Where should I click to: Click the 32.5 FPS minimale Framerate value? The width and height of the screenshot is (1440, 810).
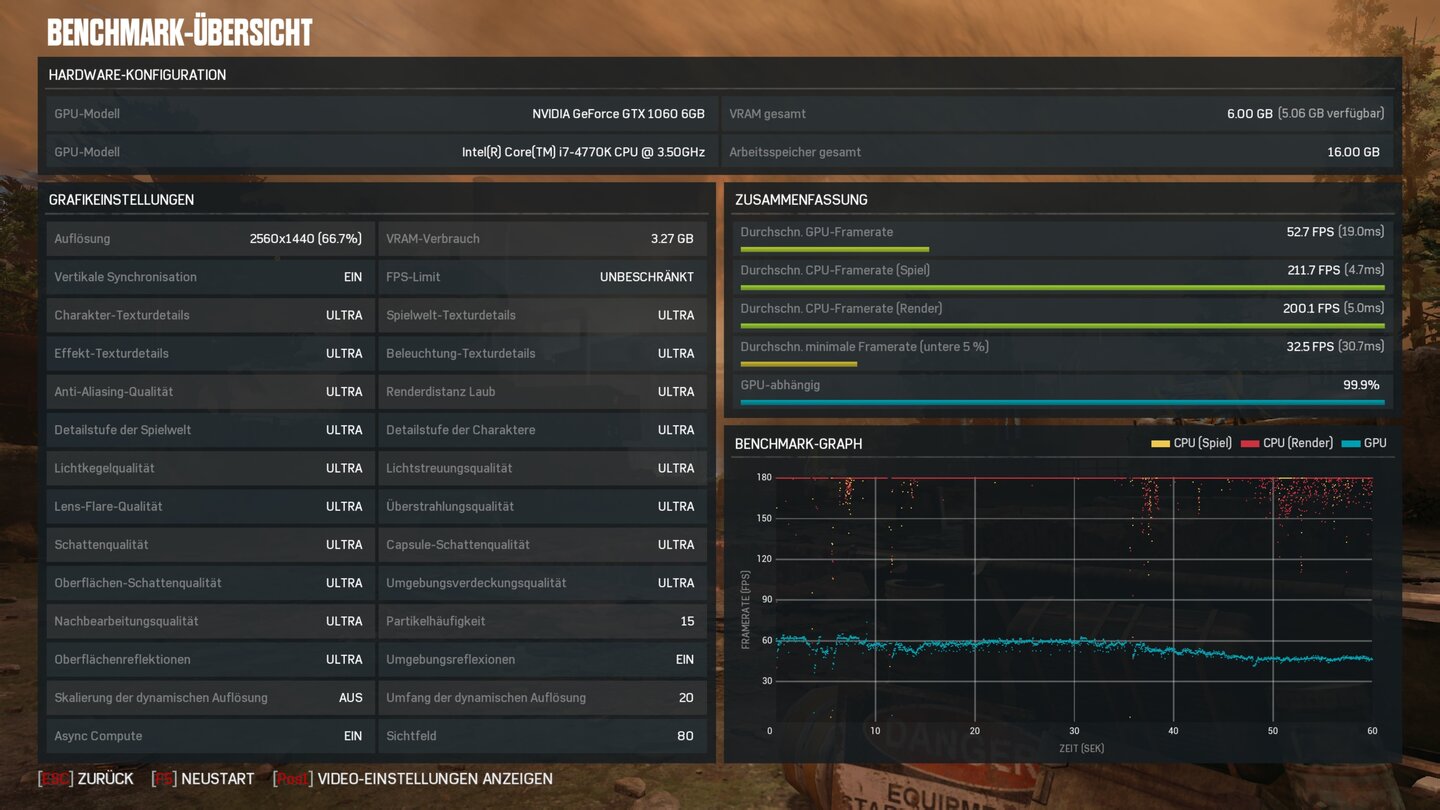1310,347
